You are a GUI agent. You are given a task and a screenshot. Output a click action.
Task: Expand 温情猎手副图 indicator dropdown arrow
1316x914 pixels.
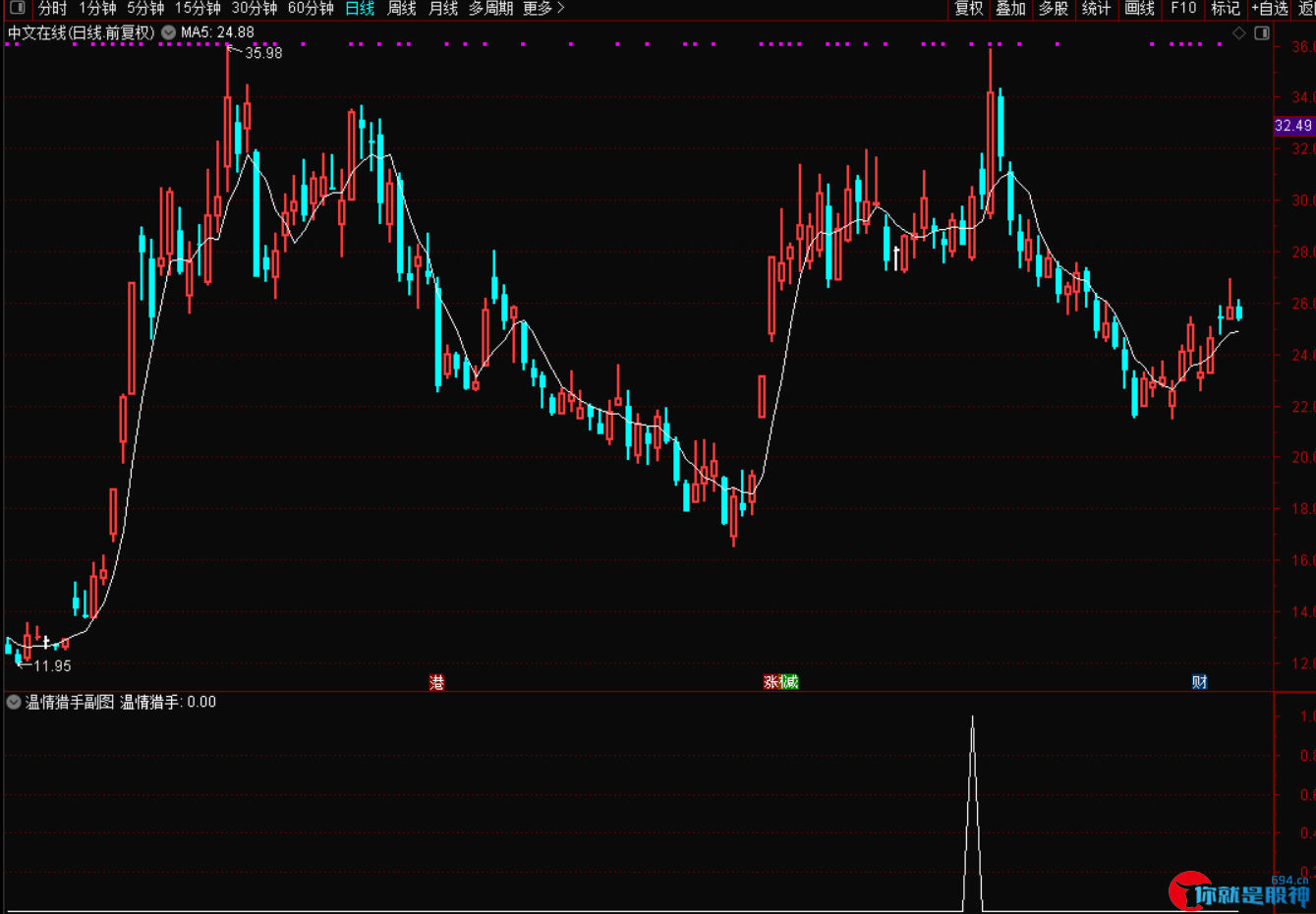[x=14, y=702]
